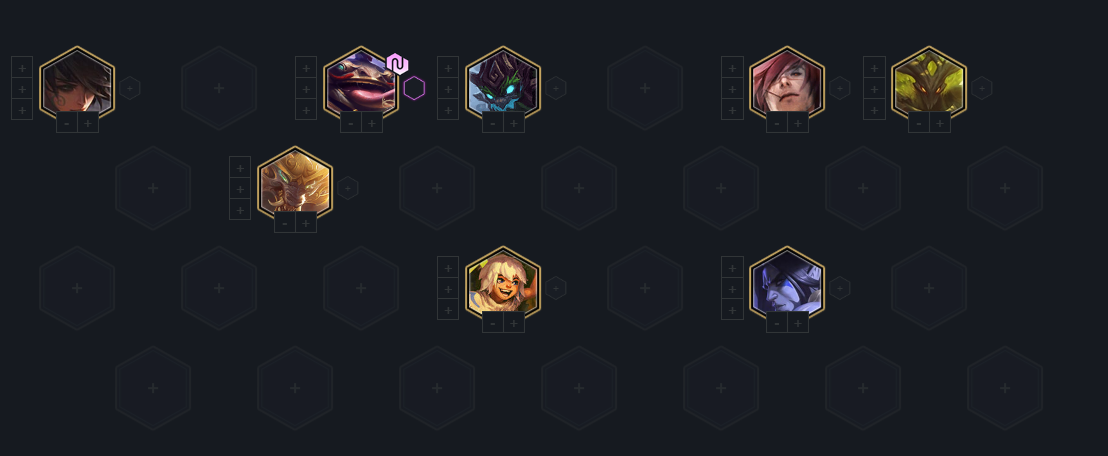
Task: Click the laughing blonde child champion portrait
Action: click(x=503, y=283)
